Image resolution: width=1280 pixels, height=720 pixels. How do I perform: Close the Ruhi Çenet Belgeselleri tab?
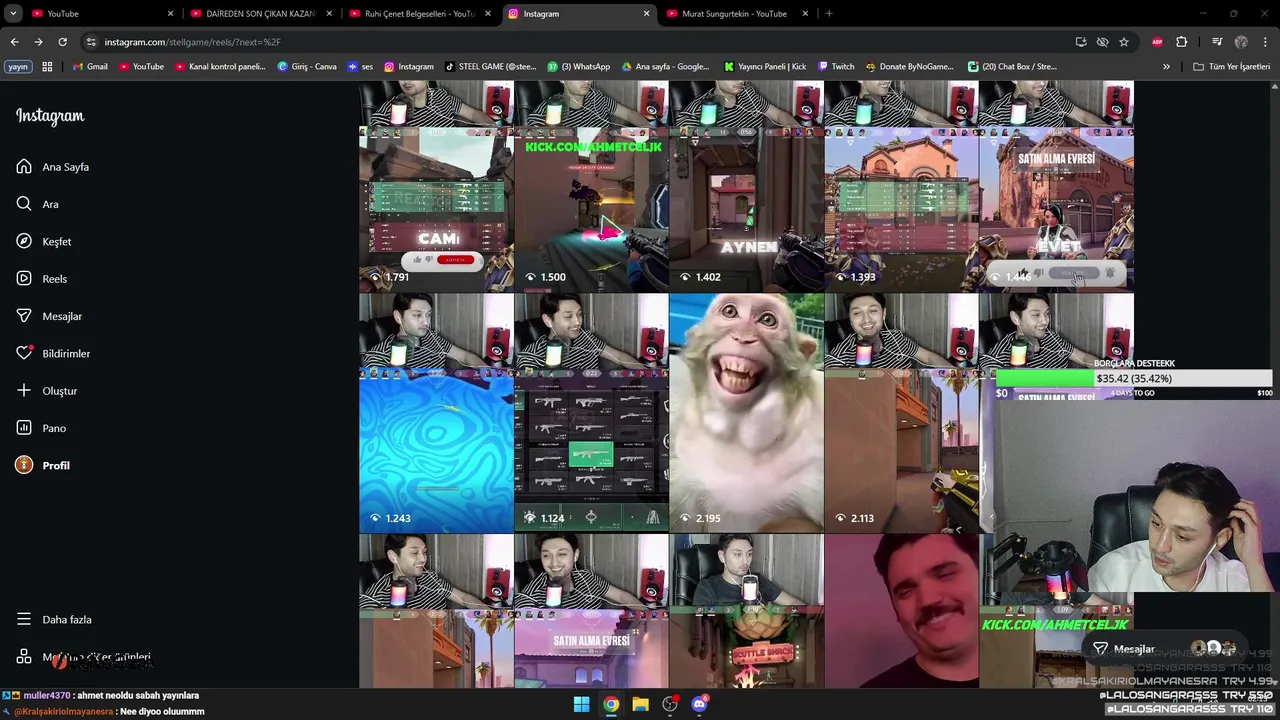[488, 14]
